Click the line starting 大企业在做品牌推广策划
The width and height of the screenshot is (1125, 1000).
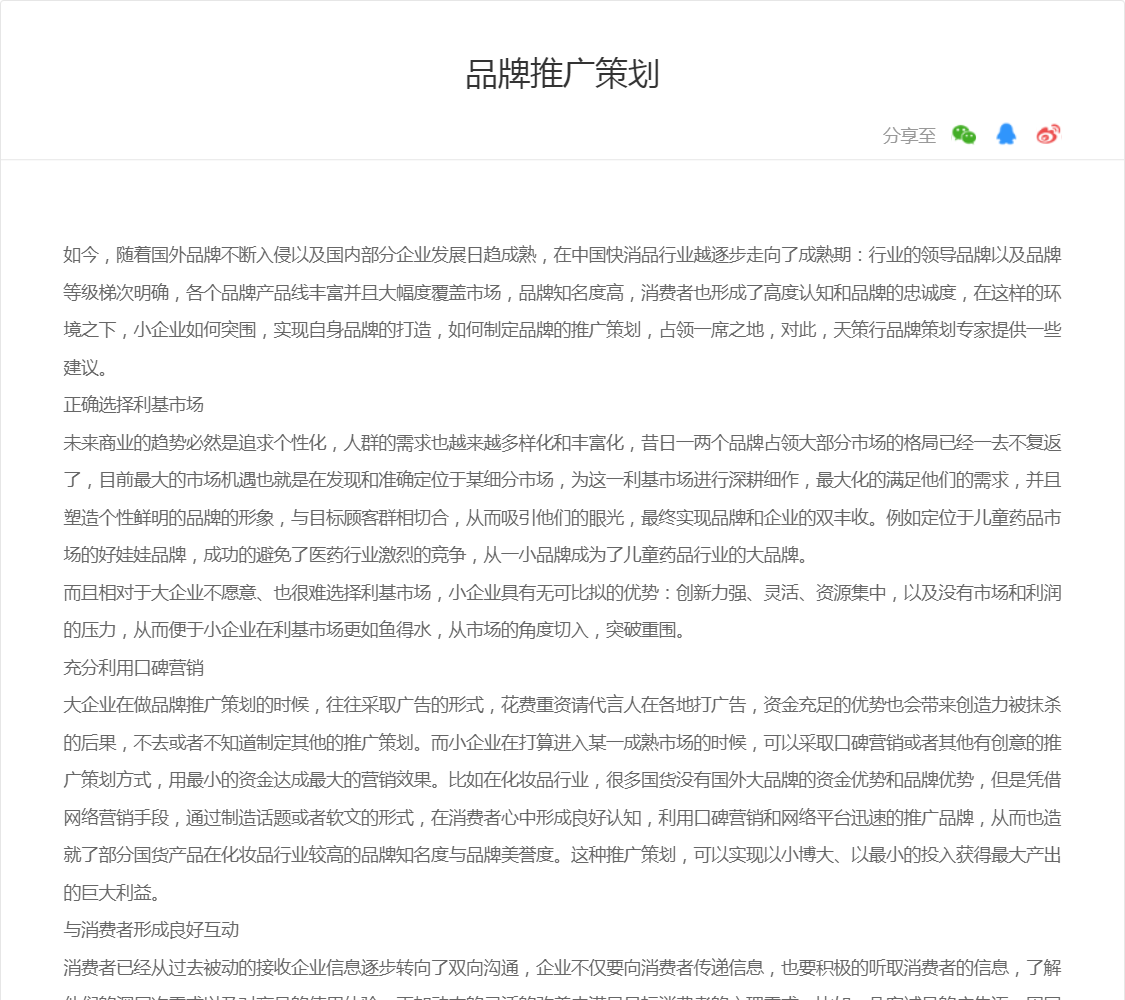[562, 705]
